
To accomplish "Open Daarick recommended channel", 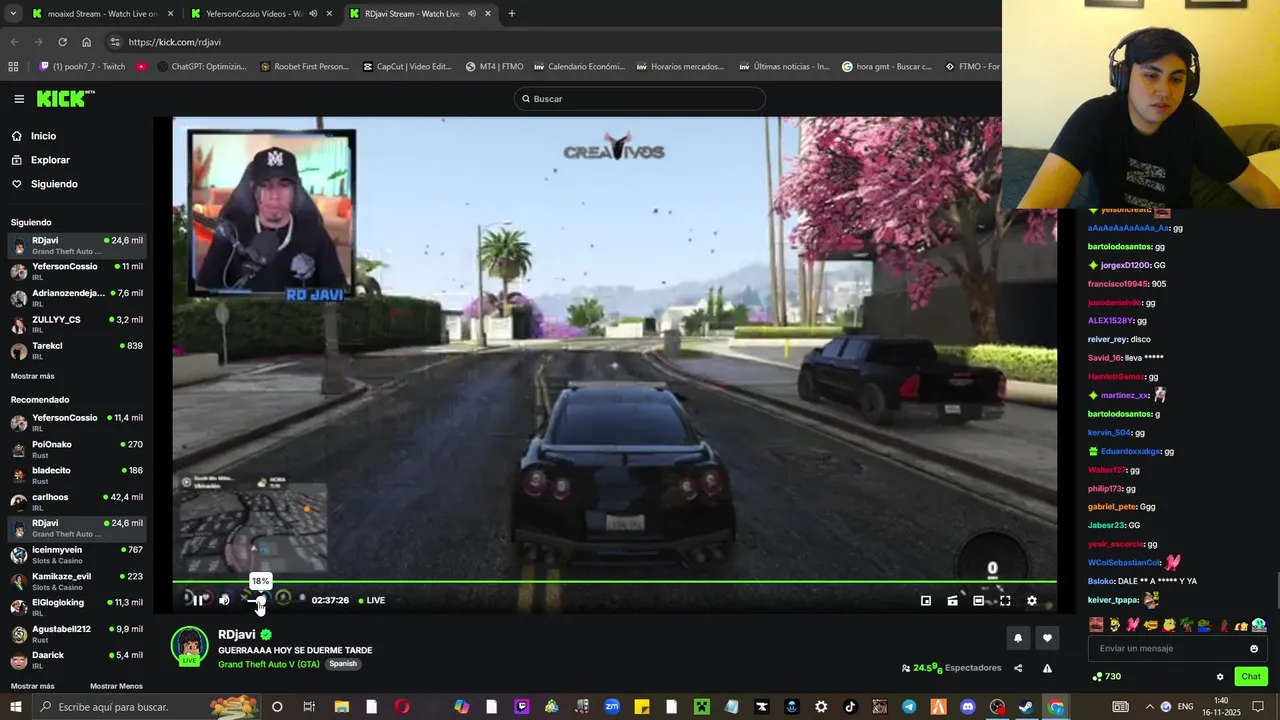I will [77, 660].
